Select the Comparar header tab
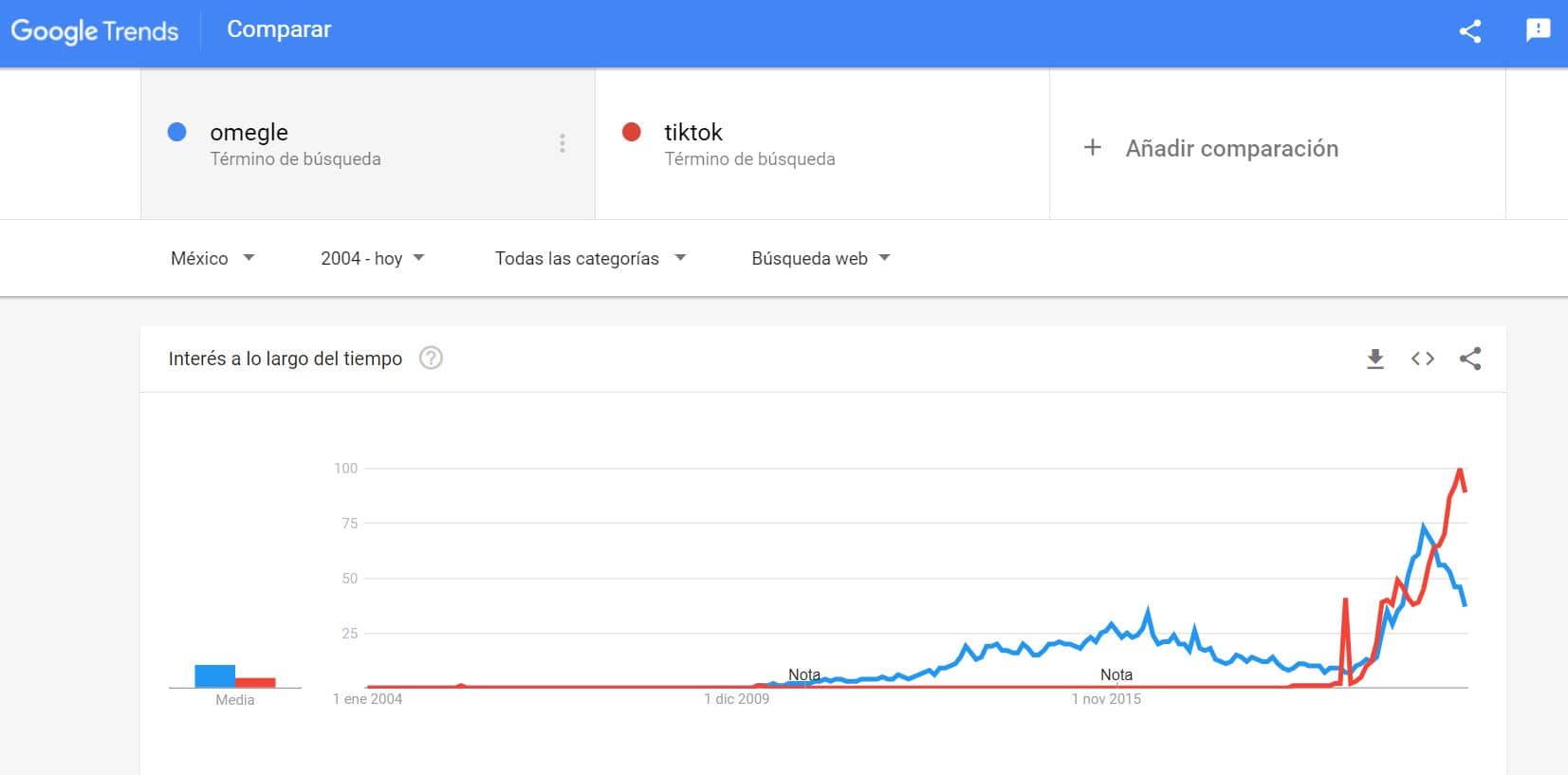Image resolution: width=1568 pixels, height=775 pixels. click(x=279, y=29)
